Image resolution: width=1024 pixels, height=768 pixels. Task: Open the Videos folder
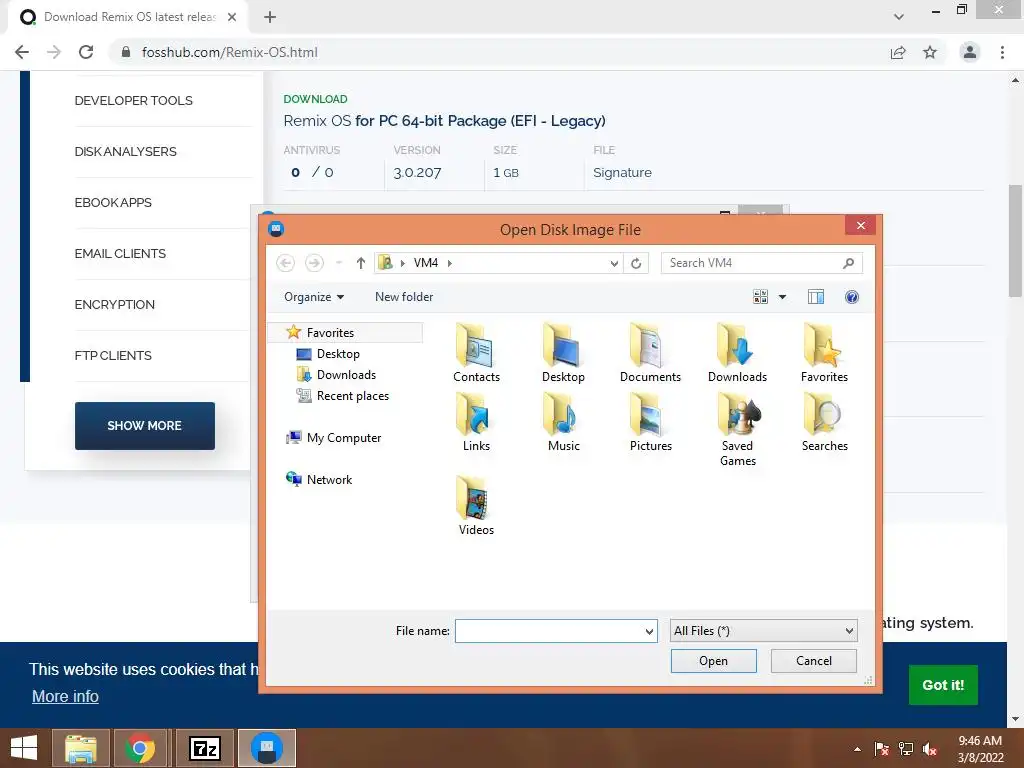coord(476,506)
